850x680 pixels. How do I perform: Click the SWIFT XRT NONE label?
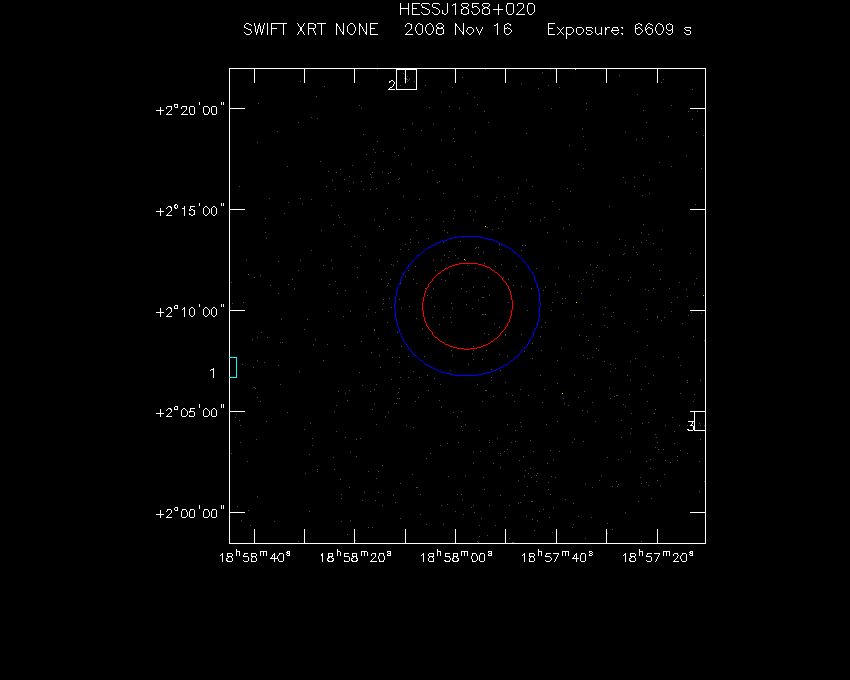coord(311,29)
